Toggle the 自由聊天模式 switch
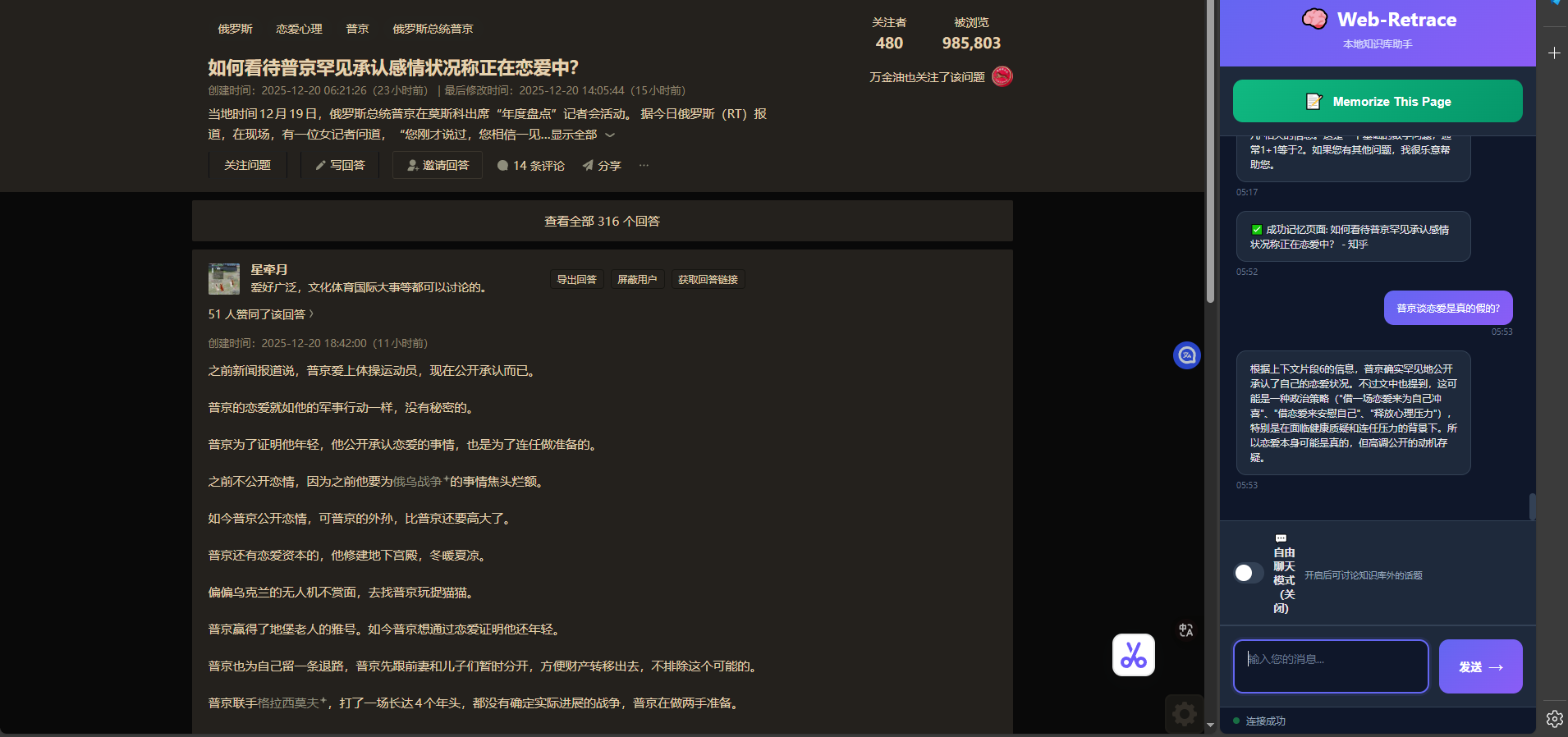The height and width of the screenshot is (737, 1568). click(x=1248, y=573)
